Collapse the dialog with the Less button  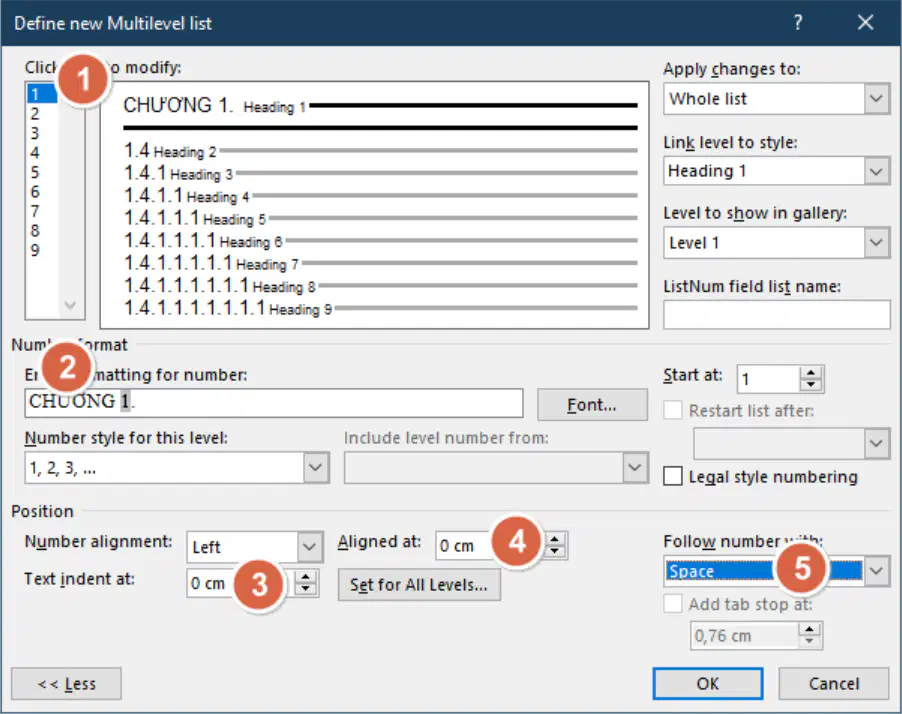(x=66, y=684)
